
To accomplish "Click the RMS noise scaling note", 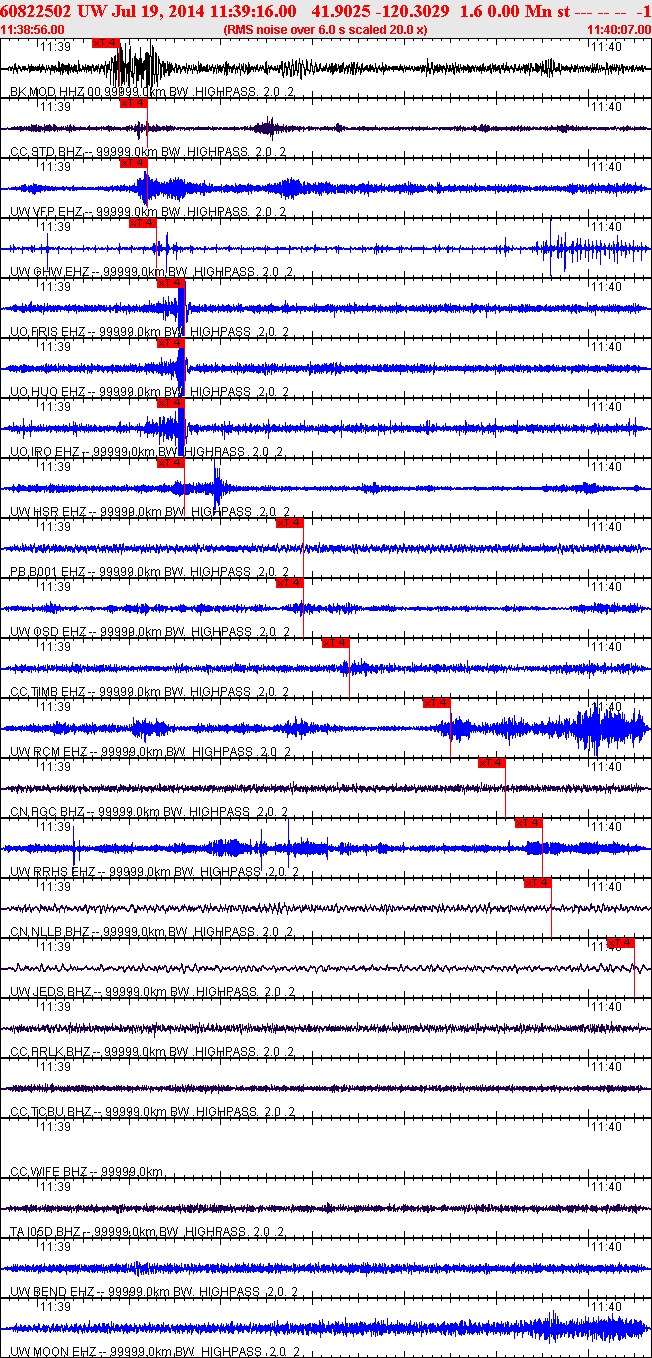I will (326, 30).
